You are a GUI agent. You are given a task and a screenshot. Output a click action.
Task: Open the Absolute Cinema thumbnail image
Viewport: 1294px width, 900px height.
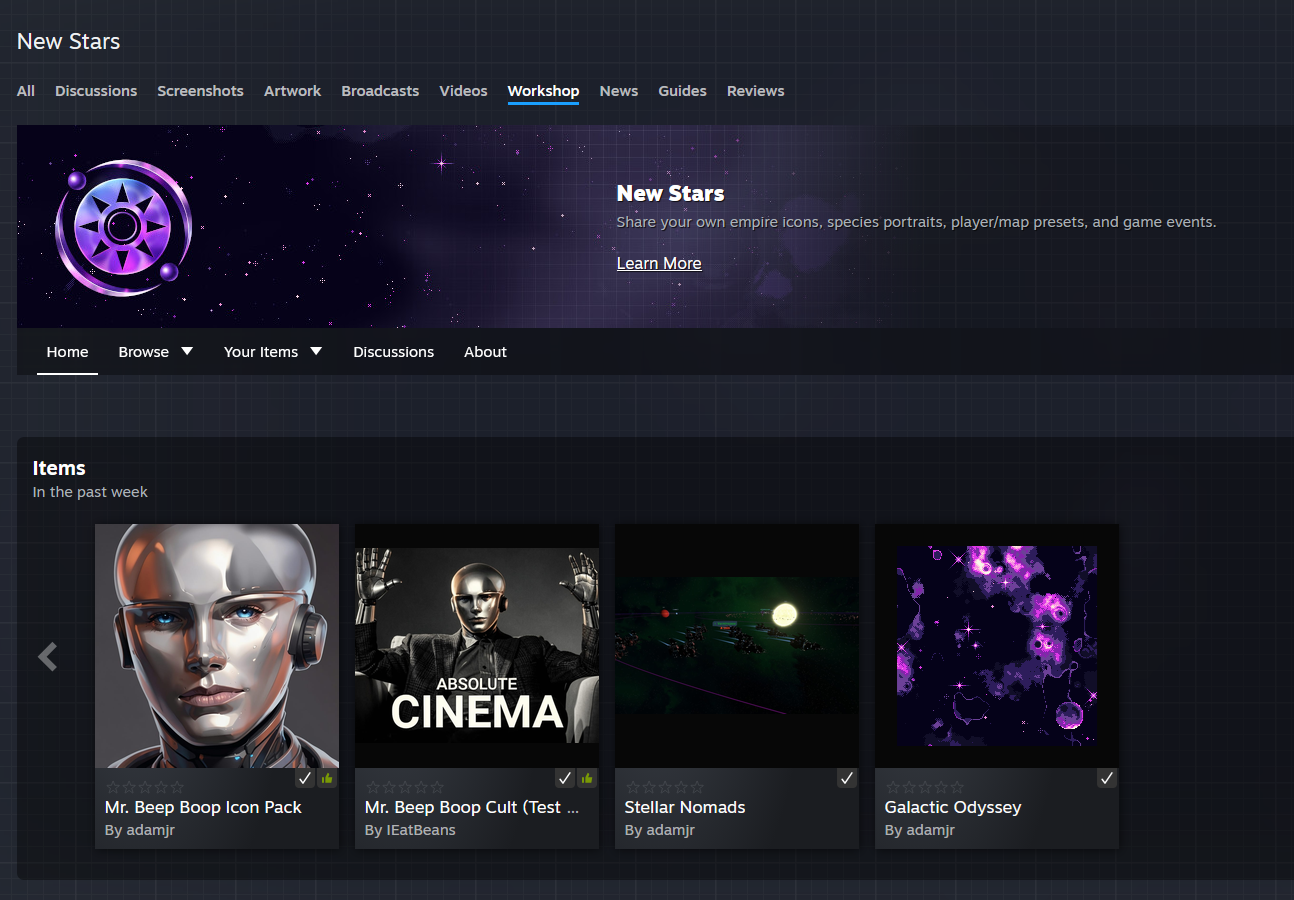(x=477, y=646)
